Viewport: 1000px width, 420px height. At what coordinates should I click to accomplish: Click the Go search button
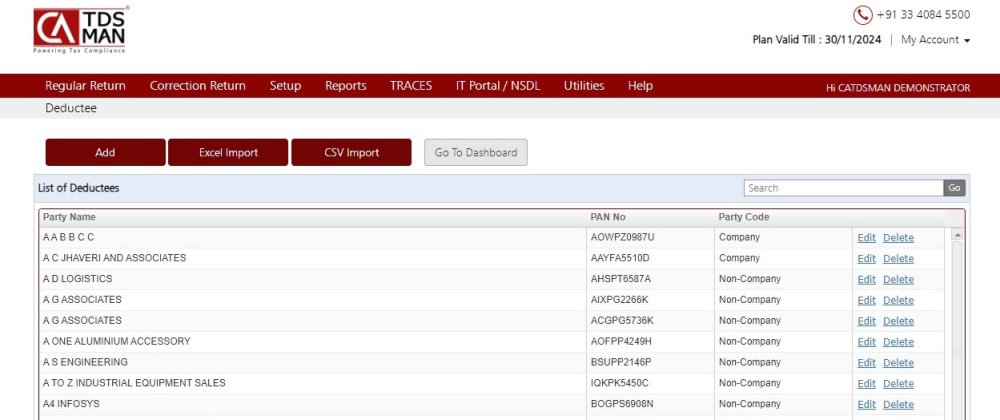coord(955,188)
